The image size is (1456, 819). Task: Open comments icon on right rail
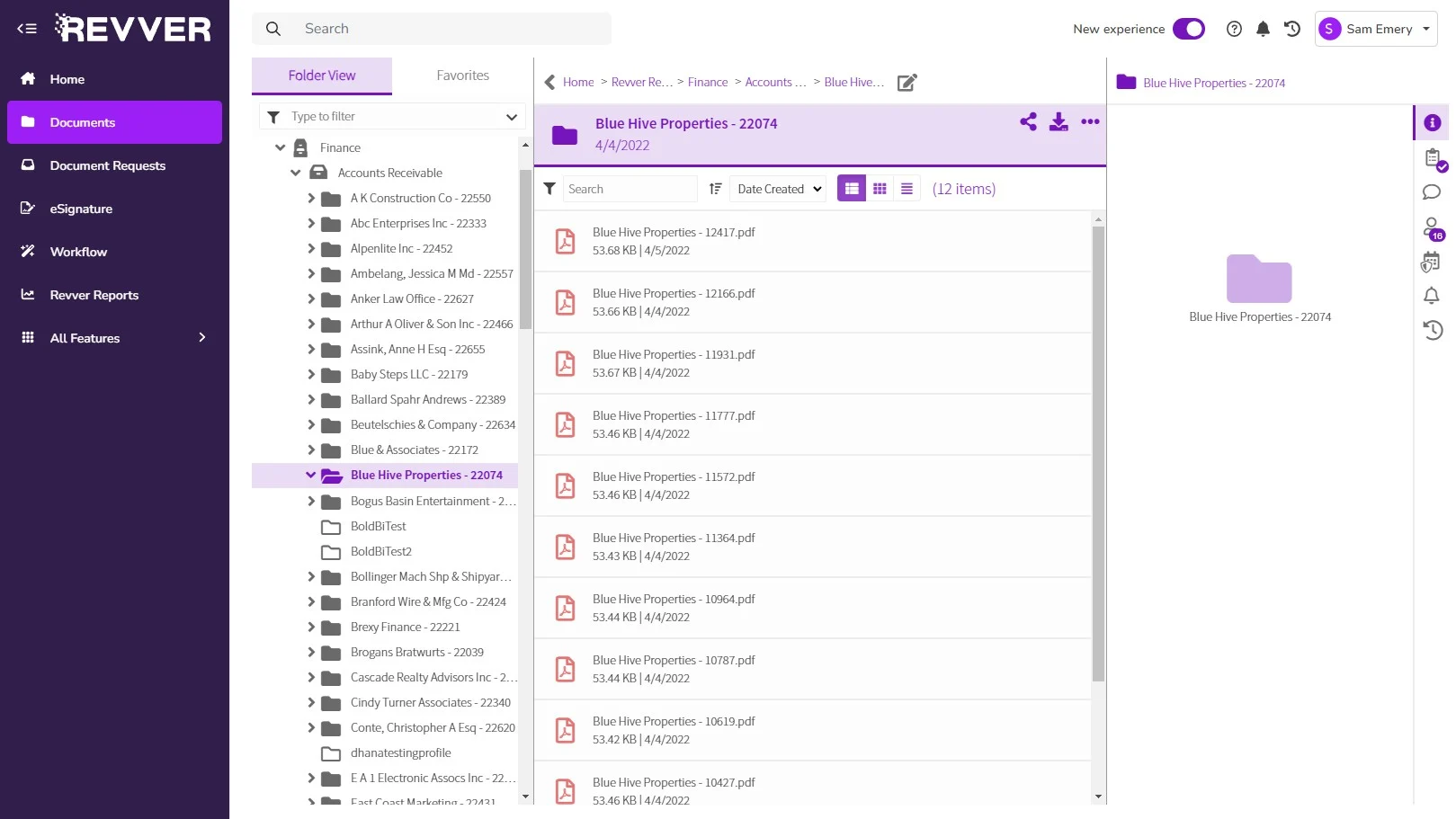[x=1432, y=192]
